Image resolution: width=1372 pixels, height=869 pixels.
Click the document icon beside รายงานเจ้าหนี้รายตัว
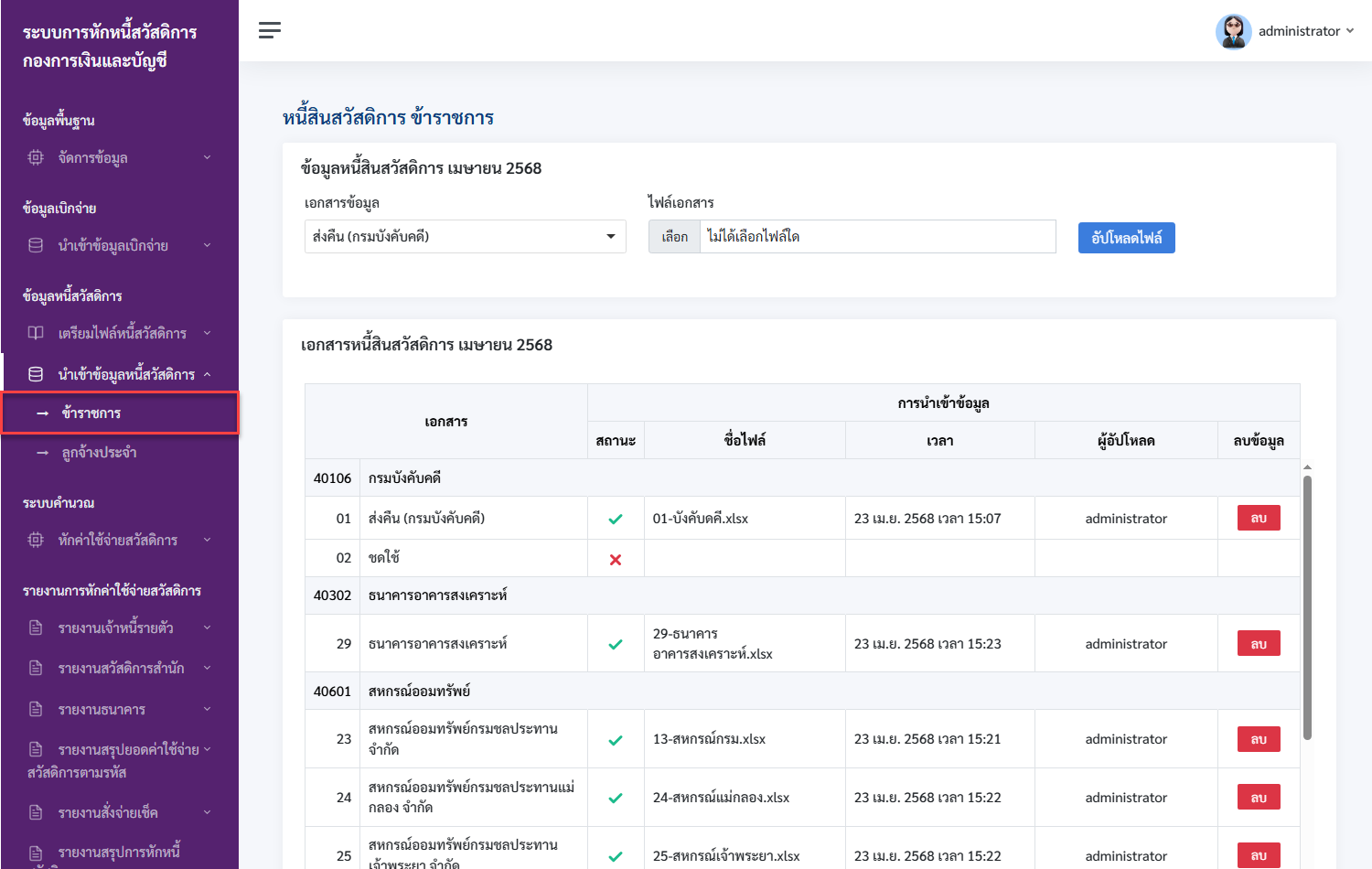point(36,628)
